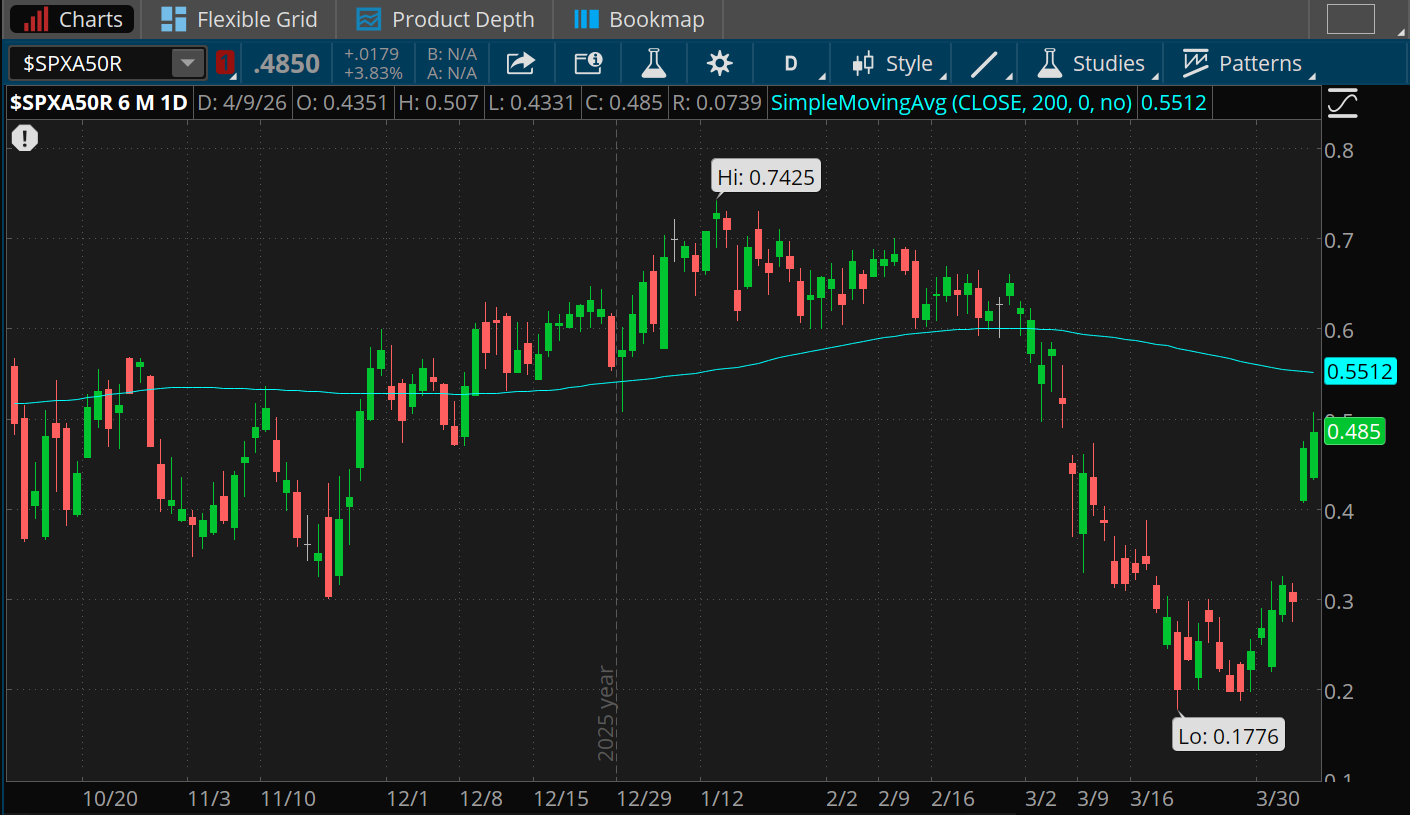Open the Bookmap tab

pos(637,18)
